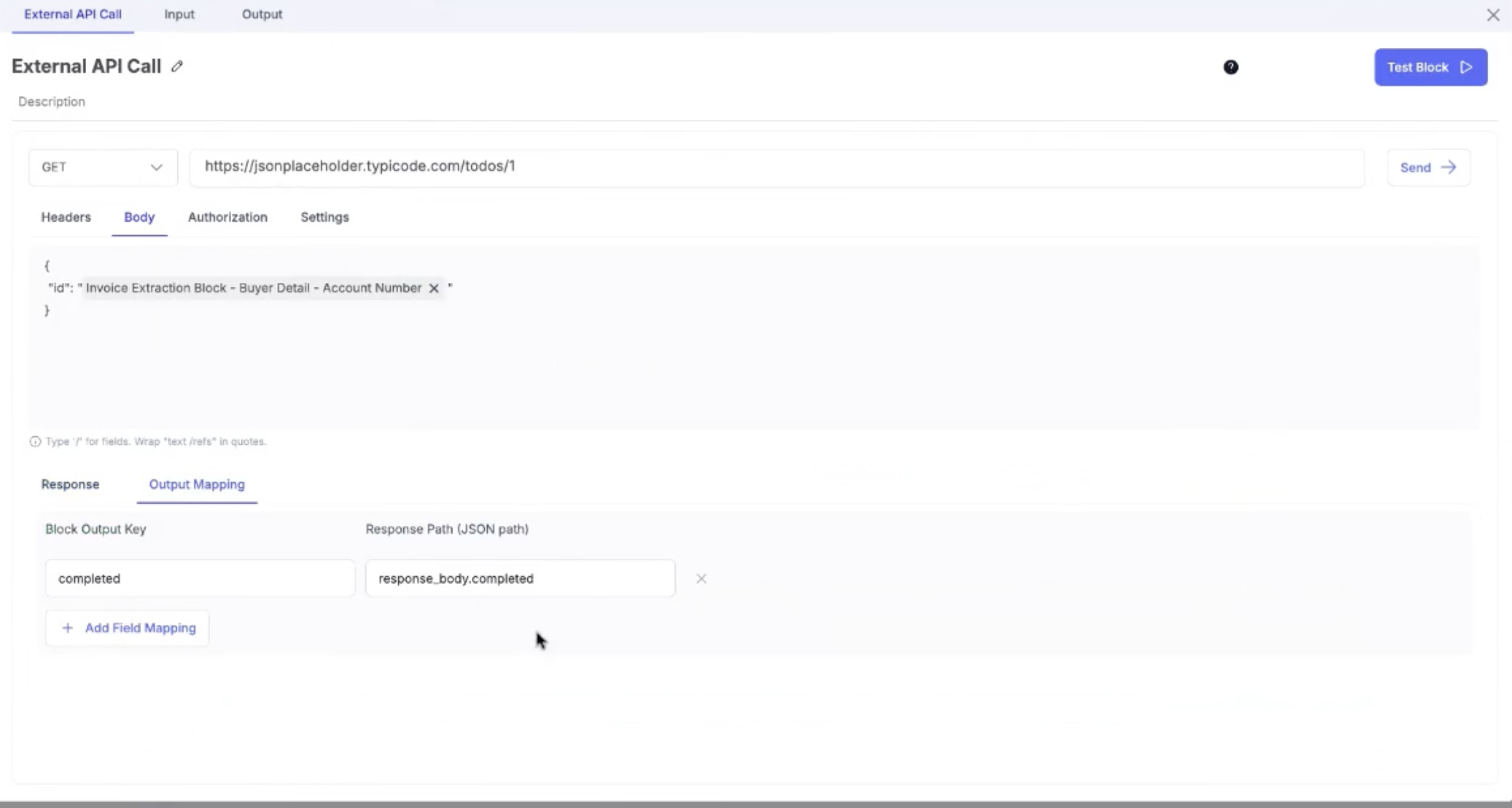
Task: Show the Response tab
Action: (70, 484)
